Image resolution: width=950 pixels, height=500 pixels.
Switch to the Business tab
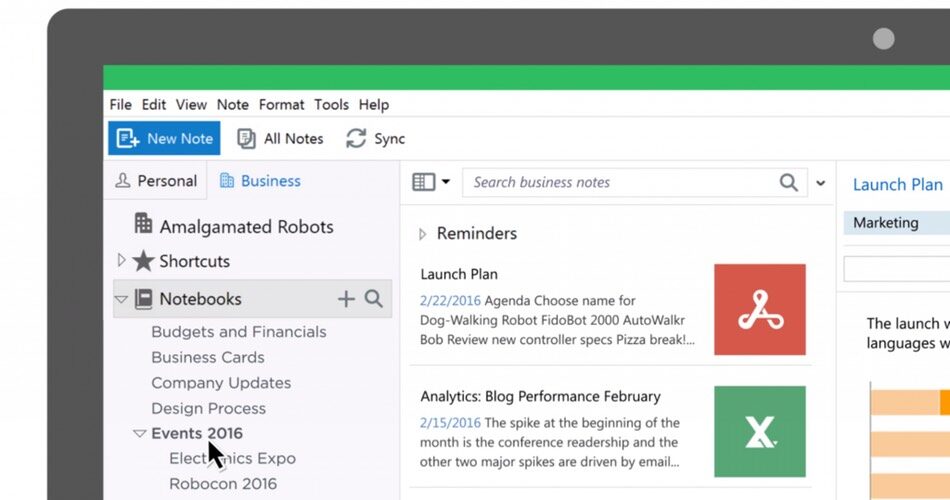260,181
